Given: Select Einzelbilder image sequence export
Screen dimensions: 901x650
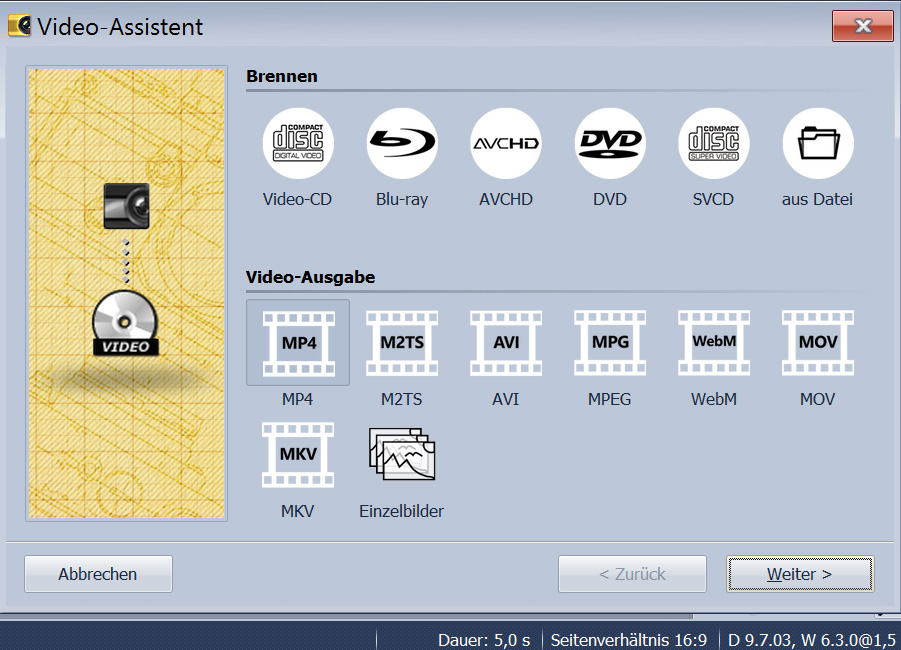Looking at the screenshot, I should coord(402,455).
